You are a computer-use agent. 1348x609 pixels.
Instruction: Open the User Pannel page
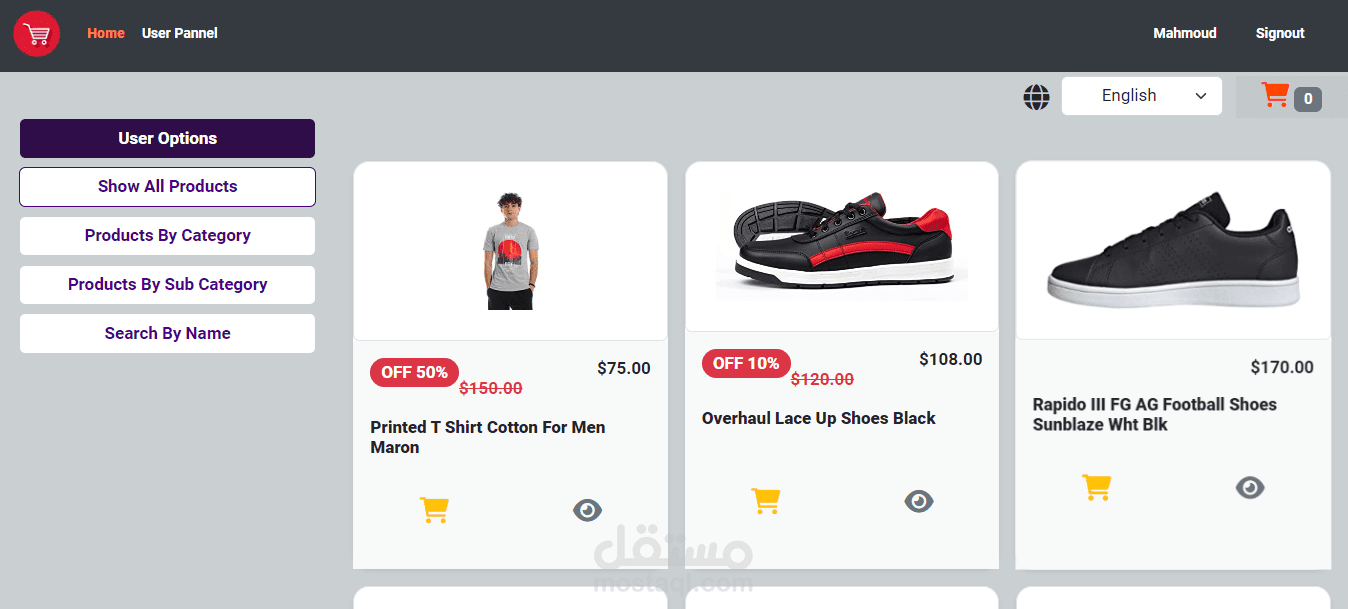click(179, 32)
